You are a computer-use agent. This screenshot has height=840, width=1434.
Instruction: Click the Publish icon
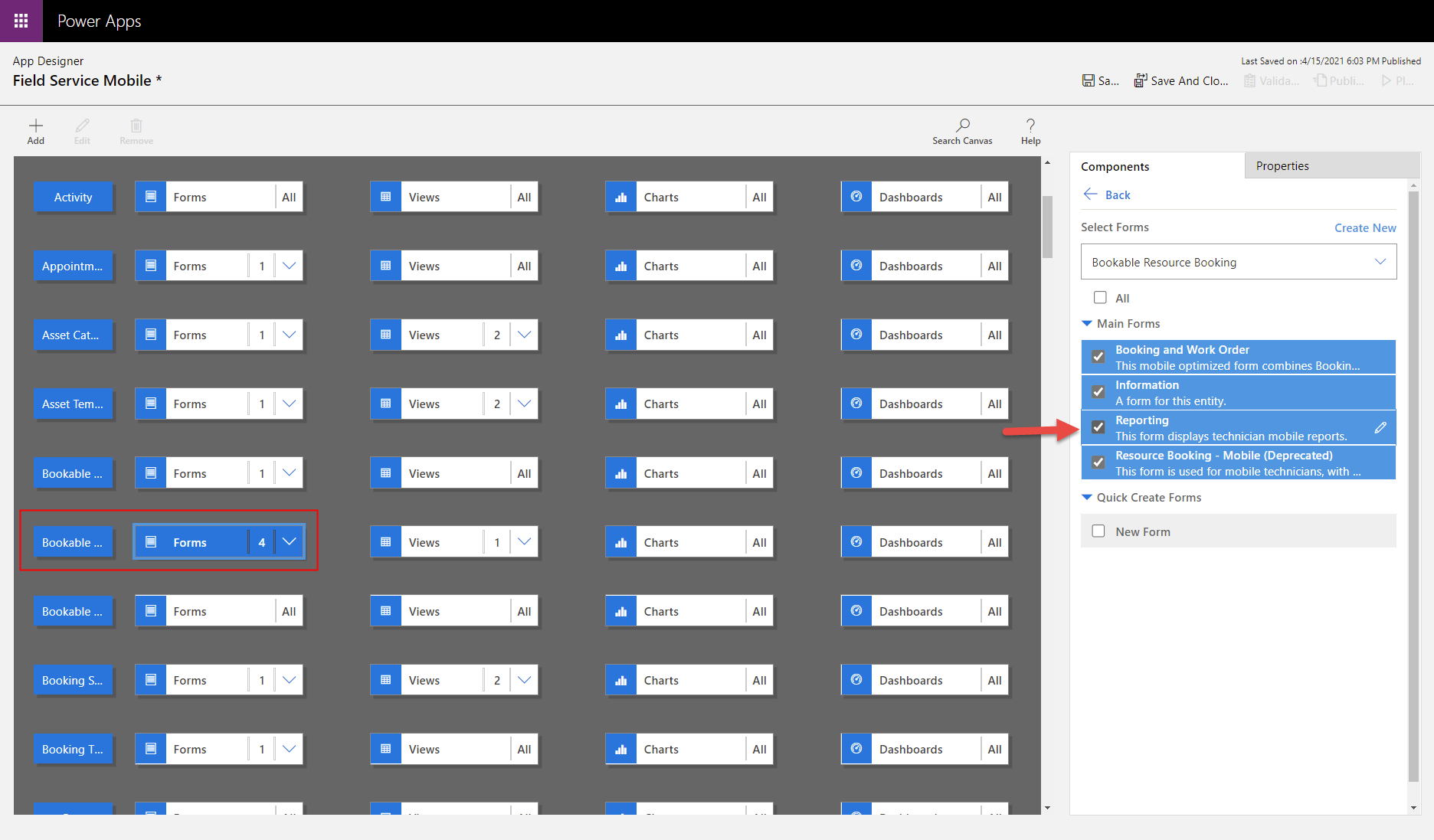pos(1320,80)
